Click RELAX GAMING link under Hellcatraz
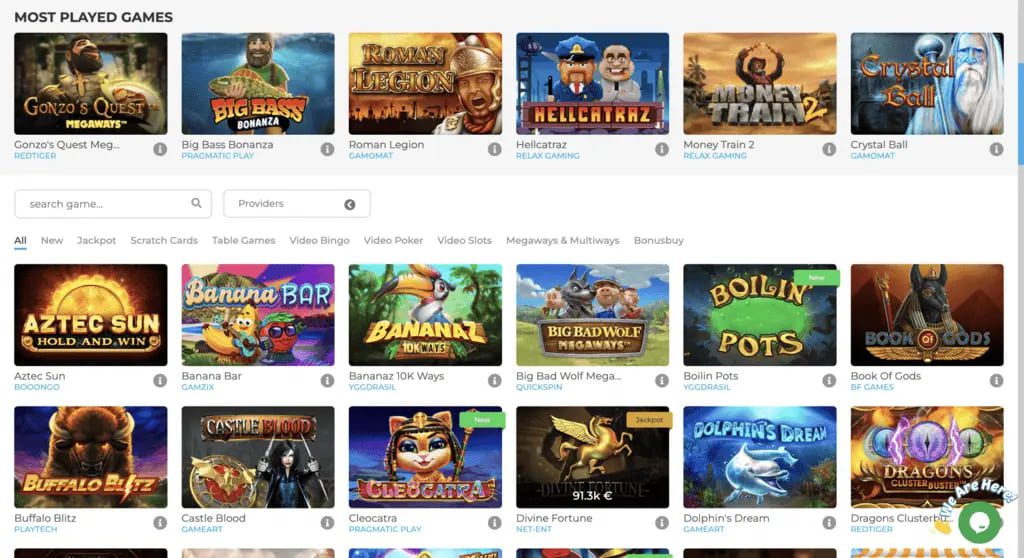This screenshot has height=558, width=1024. [x=547, y=156]
